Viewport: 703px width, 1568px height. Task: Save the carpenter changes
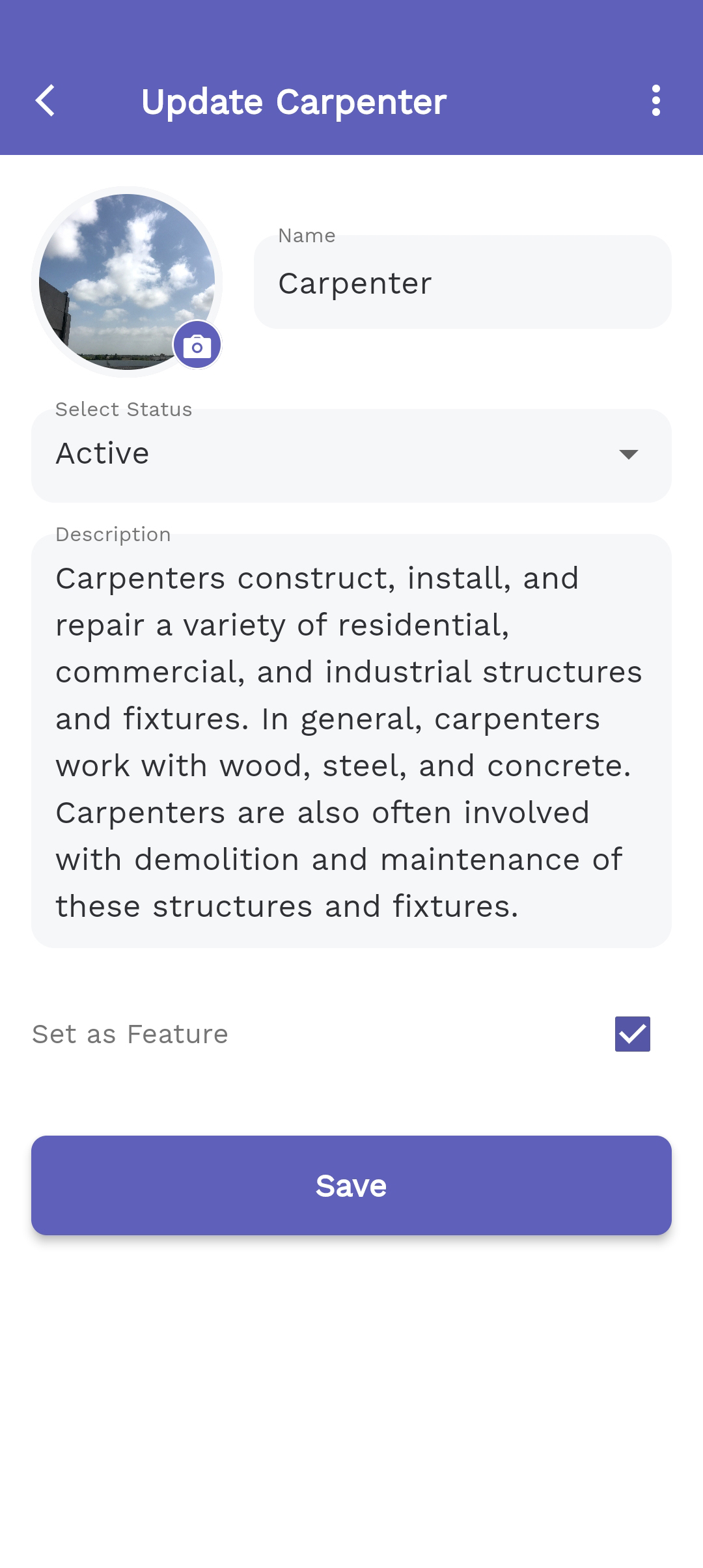pos(351,1185)
